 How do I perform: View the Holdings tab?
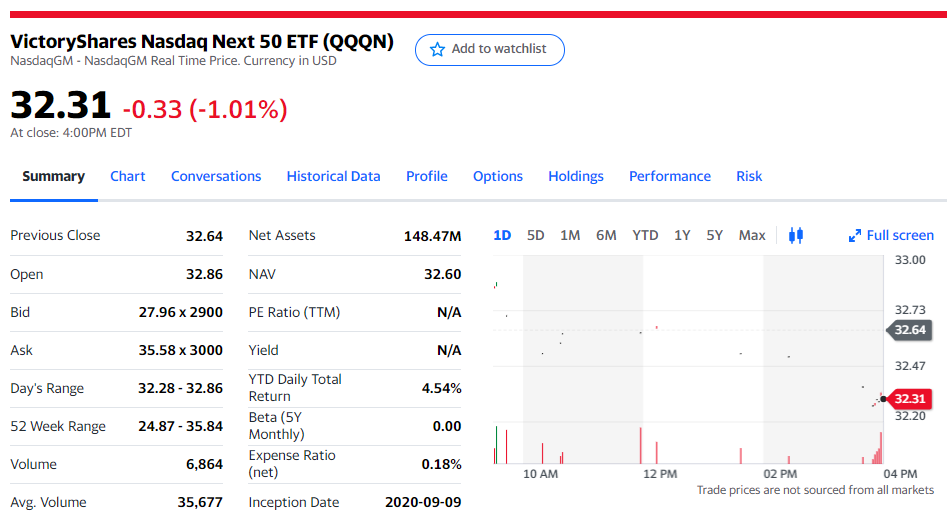pyautogui.click(x=576, y=176)
